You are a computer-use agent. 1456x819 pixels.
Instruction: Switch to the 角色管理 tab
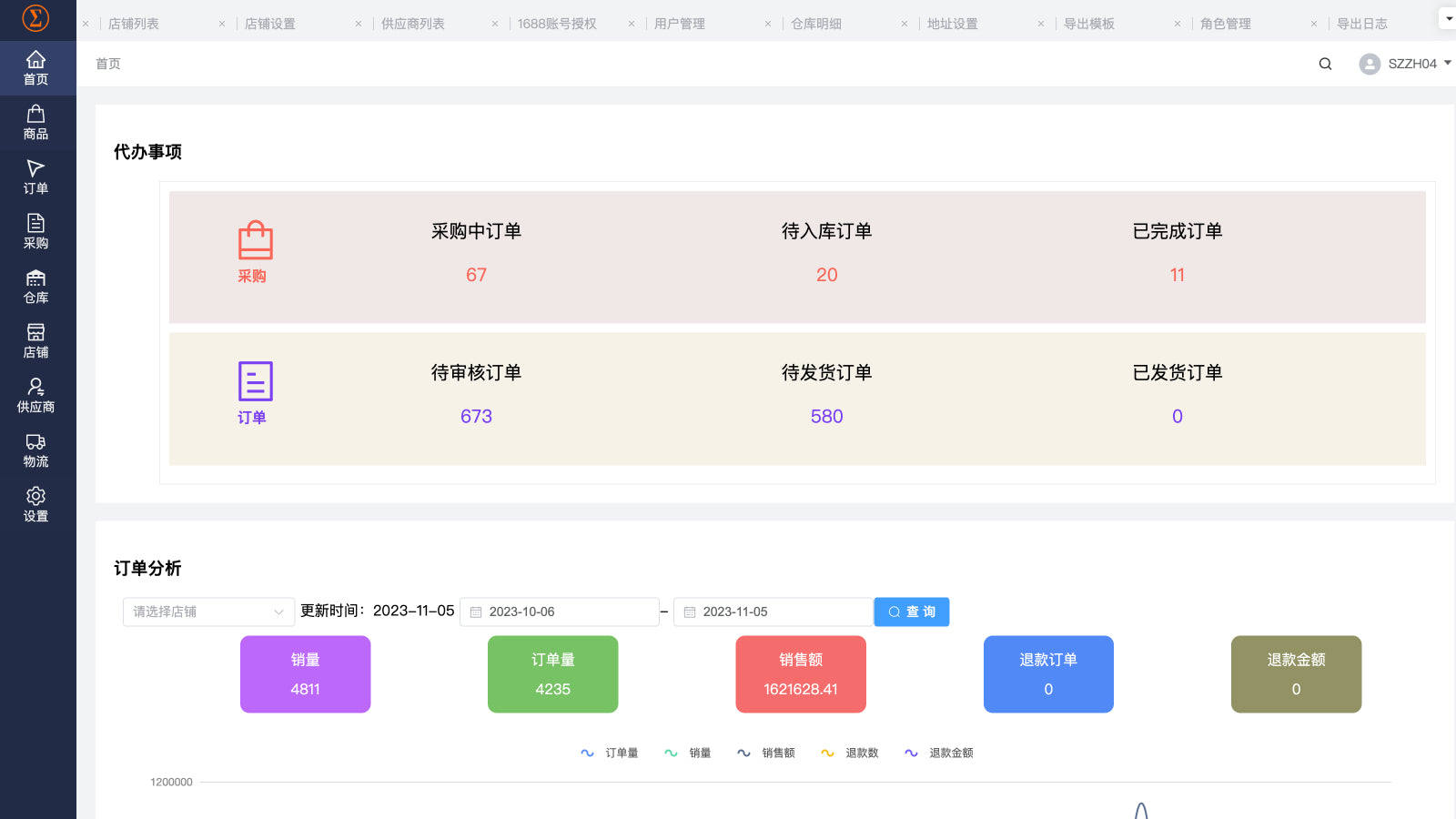(1226, 24)
